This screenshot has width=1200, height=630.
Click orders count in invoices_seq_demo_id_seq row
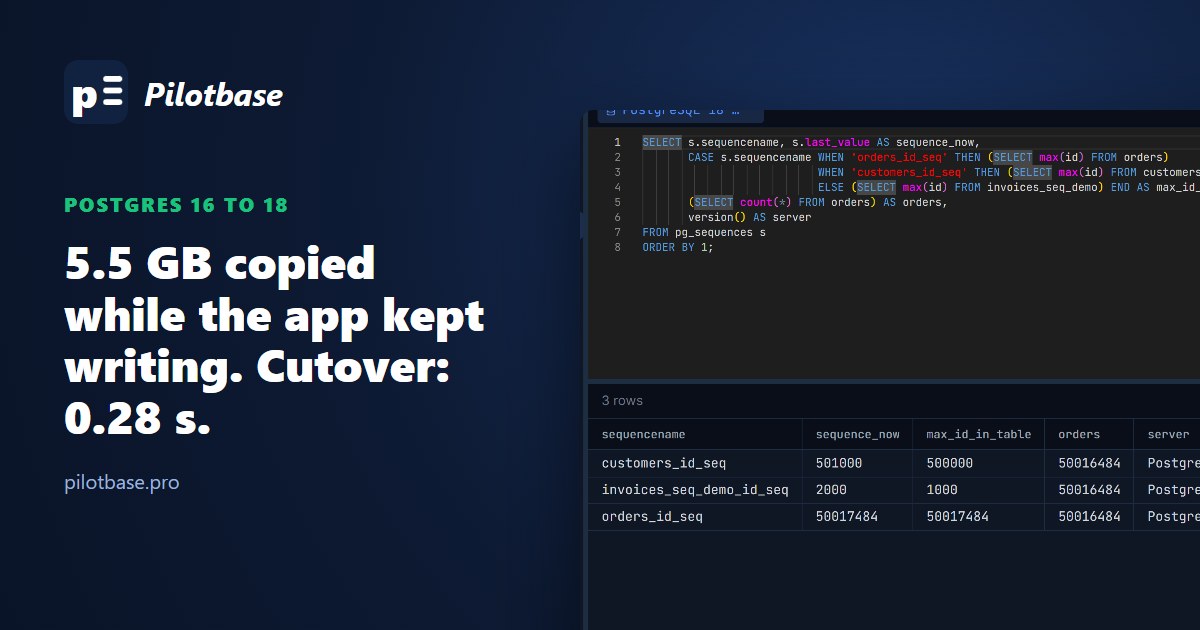tap(1088, 490)
